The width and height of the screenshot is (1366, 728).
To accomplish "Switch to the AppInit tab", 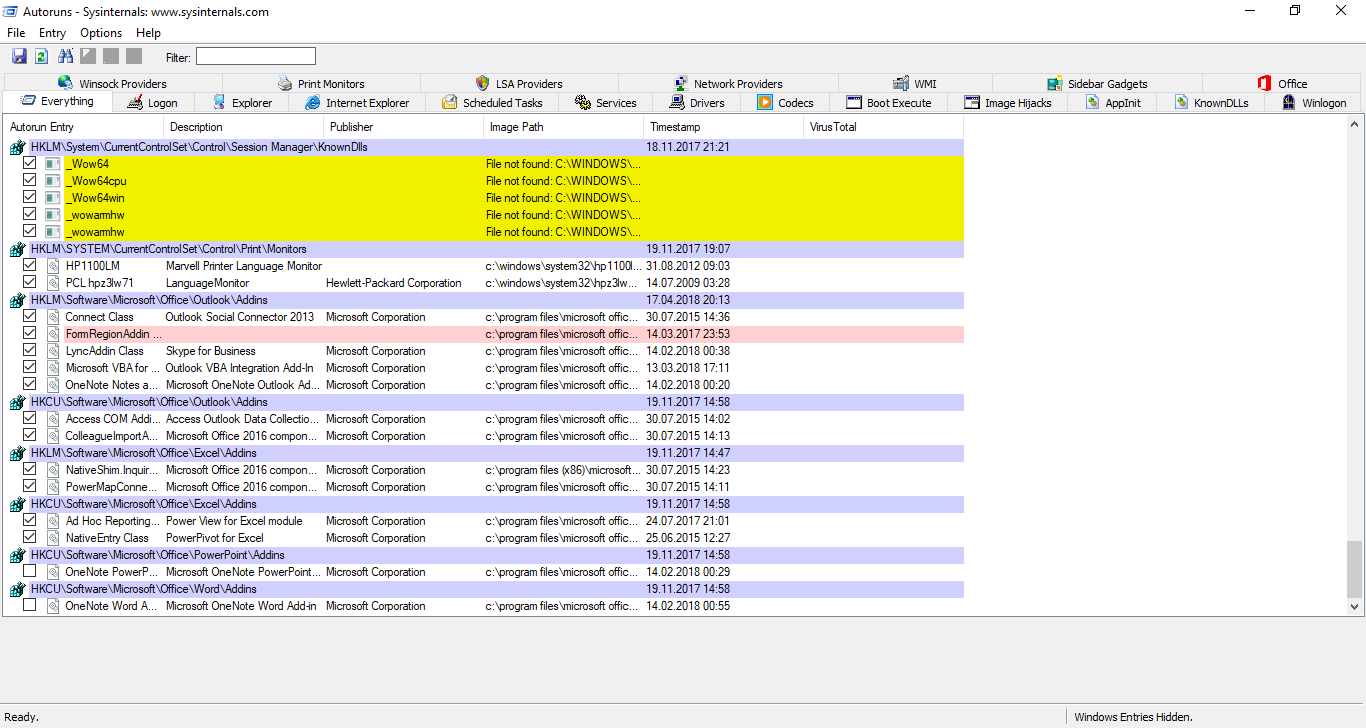I will (1112, 103).
